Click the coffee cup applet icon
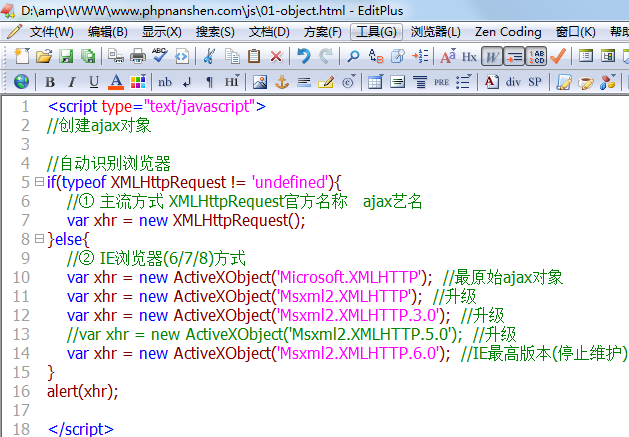Viewport: 629px width, 437px height. point(586,83)
